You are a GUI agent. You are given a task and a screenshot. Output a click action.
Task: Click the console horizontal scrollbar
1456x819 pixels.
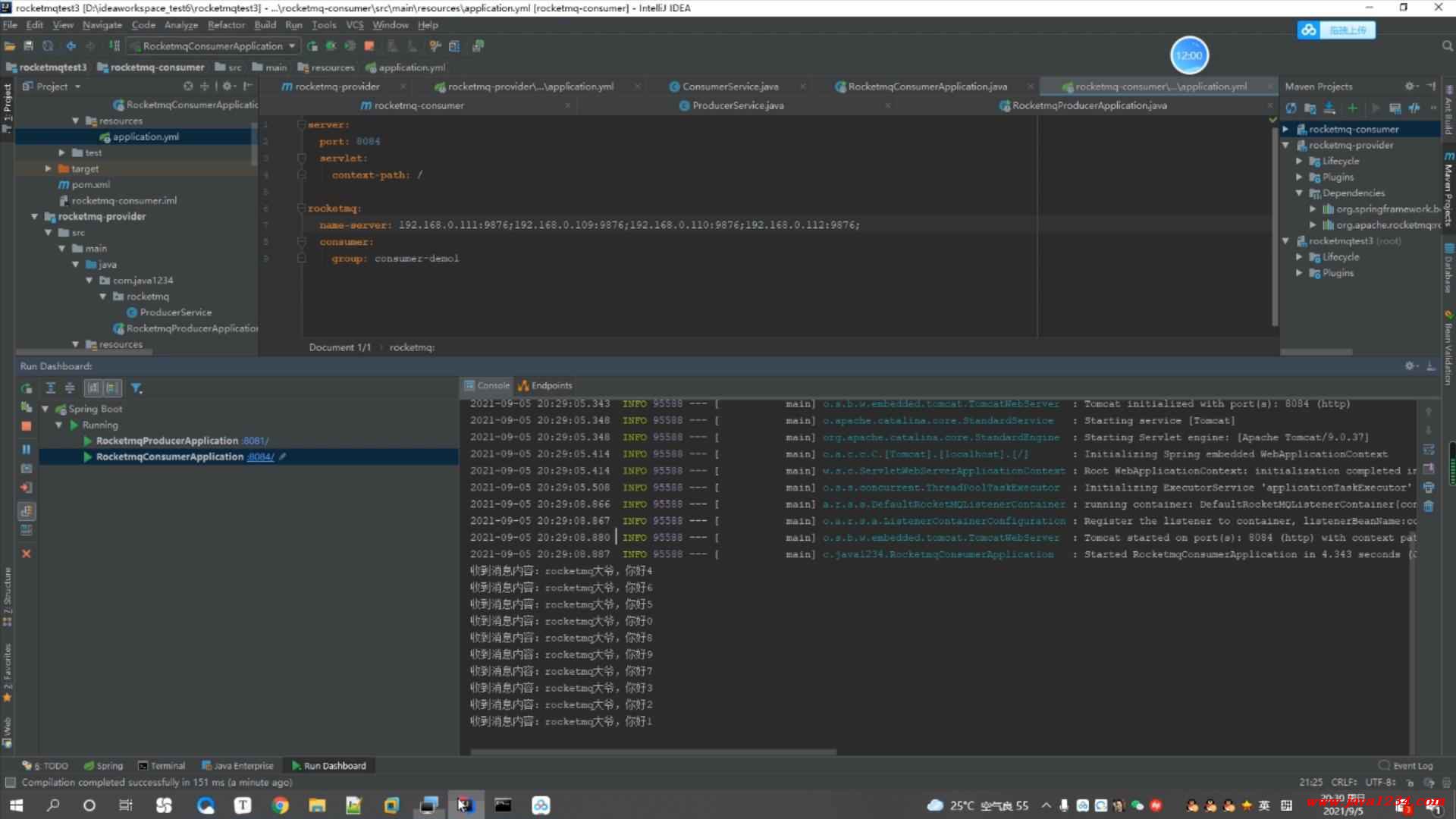click(x=654, y=752)
